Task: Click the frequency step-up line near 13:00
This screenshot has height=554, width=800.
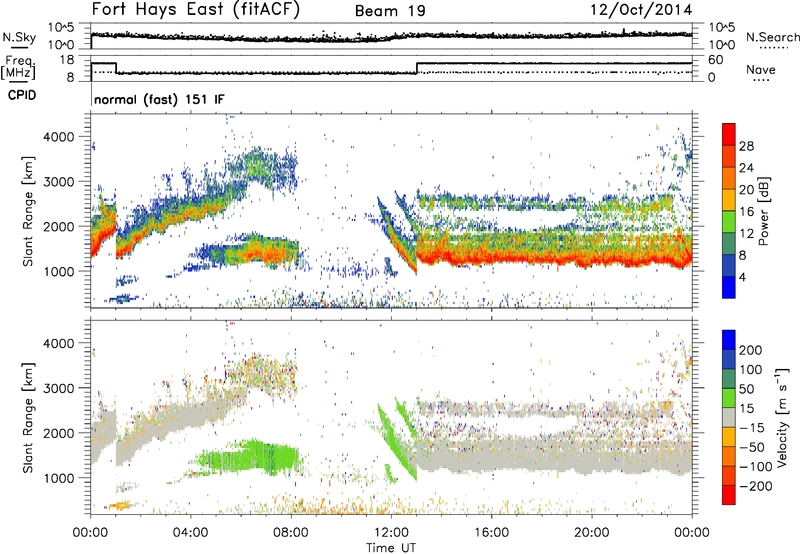Action: coord(417,68)
